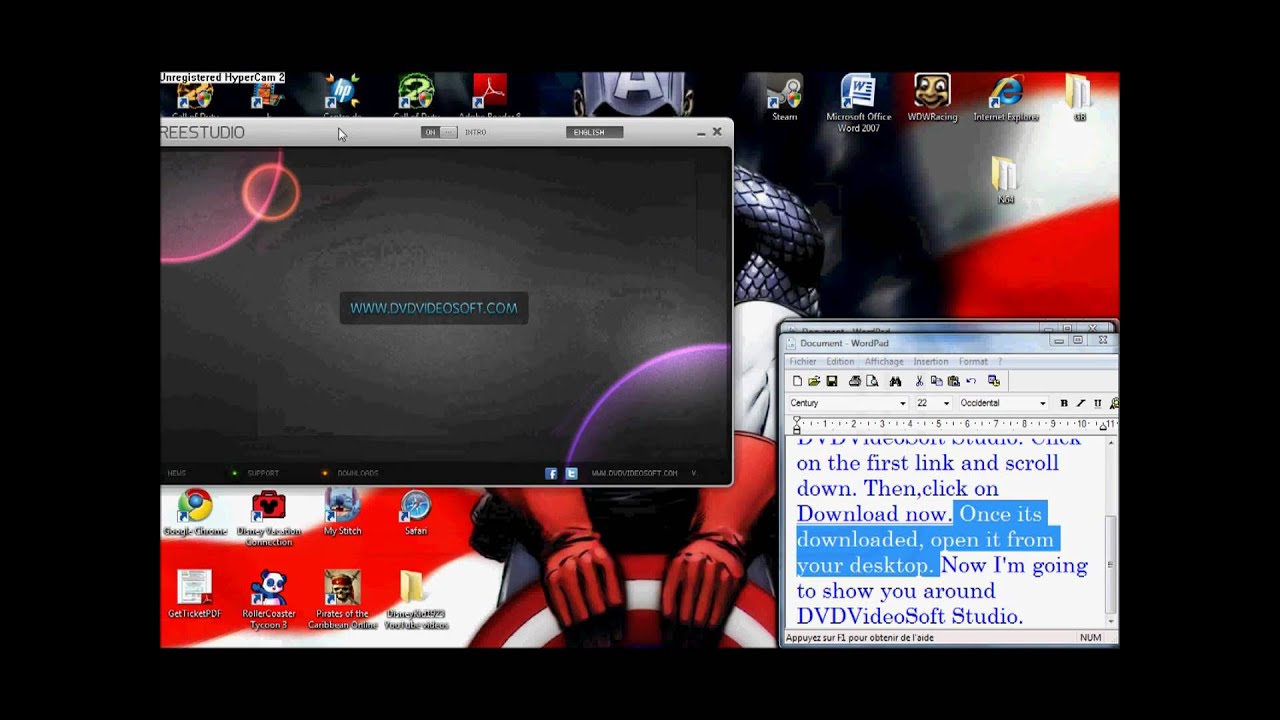This screenshot has width=1280, height=720.
Task: Click the GetTicketPDF desktop file
Action: coord(195,595)
